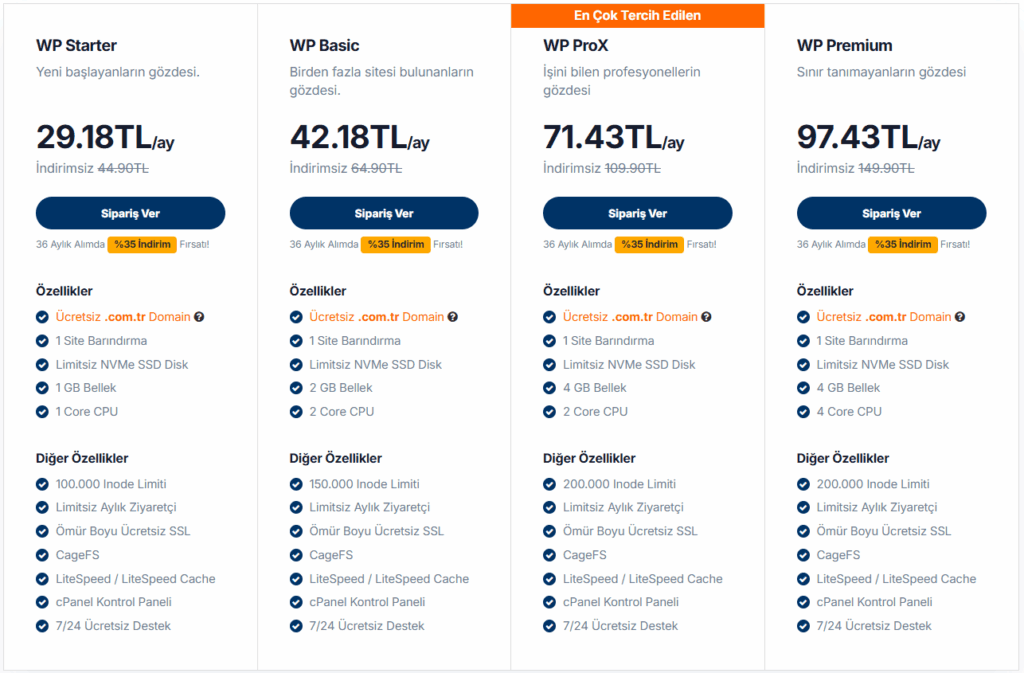Click the Sipariş Ver button for WP ProX

coord(638,213)
